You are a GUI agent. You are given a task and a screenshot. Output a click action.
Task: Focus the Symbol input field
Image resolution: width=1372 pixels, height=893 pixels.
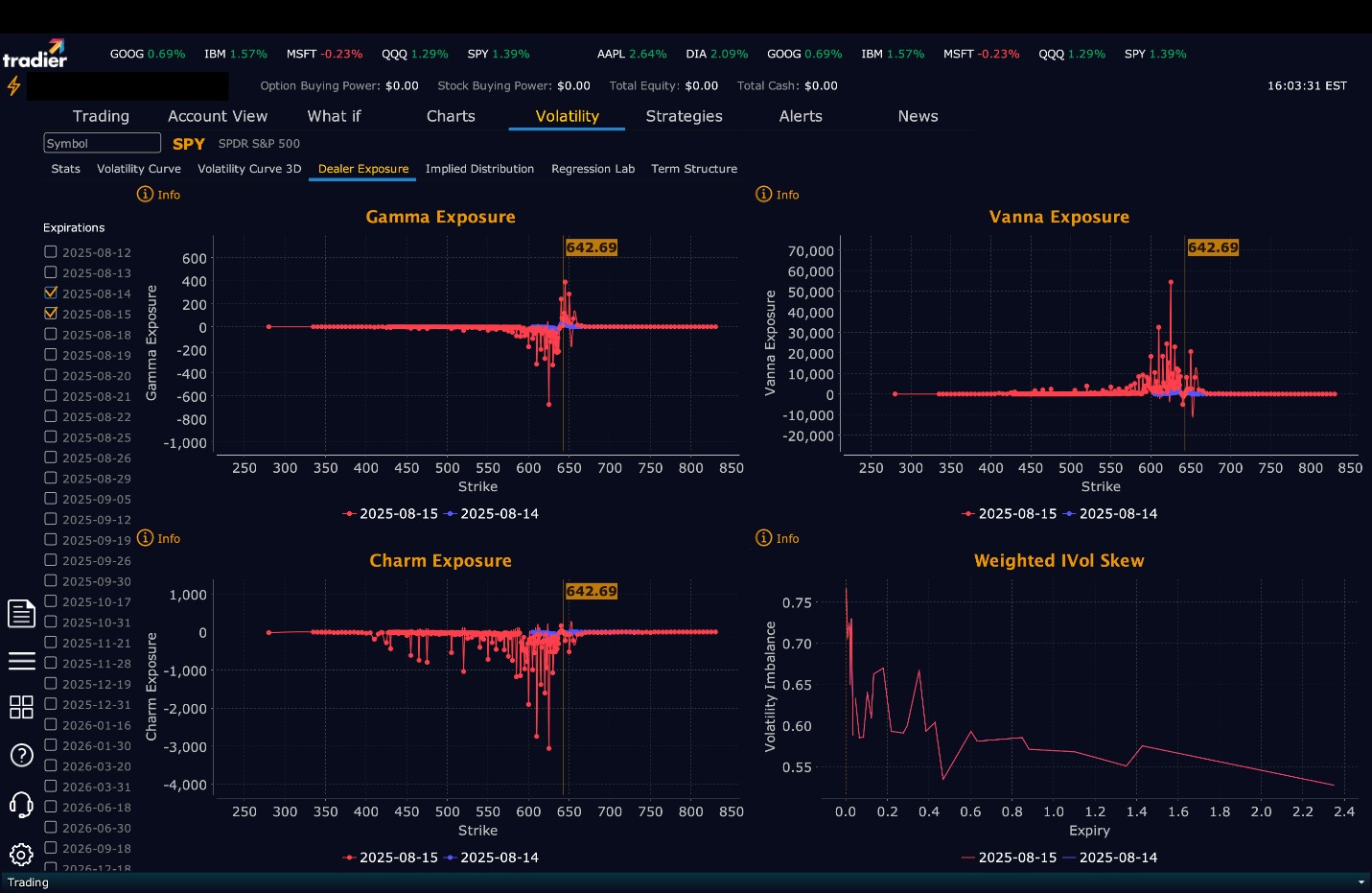102,143
